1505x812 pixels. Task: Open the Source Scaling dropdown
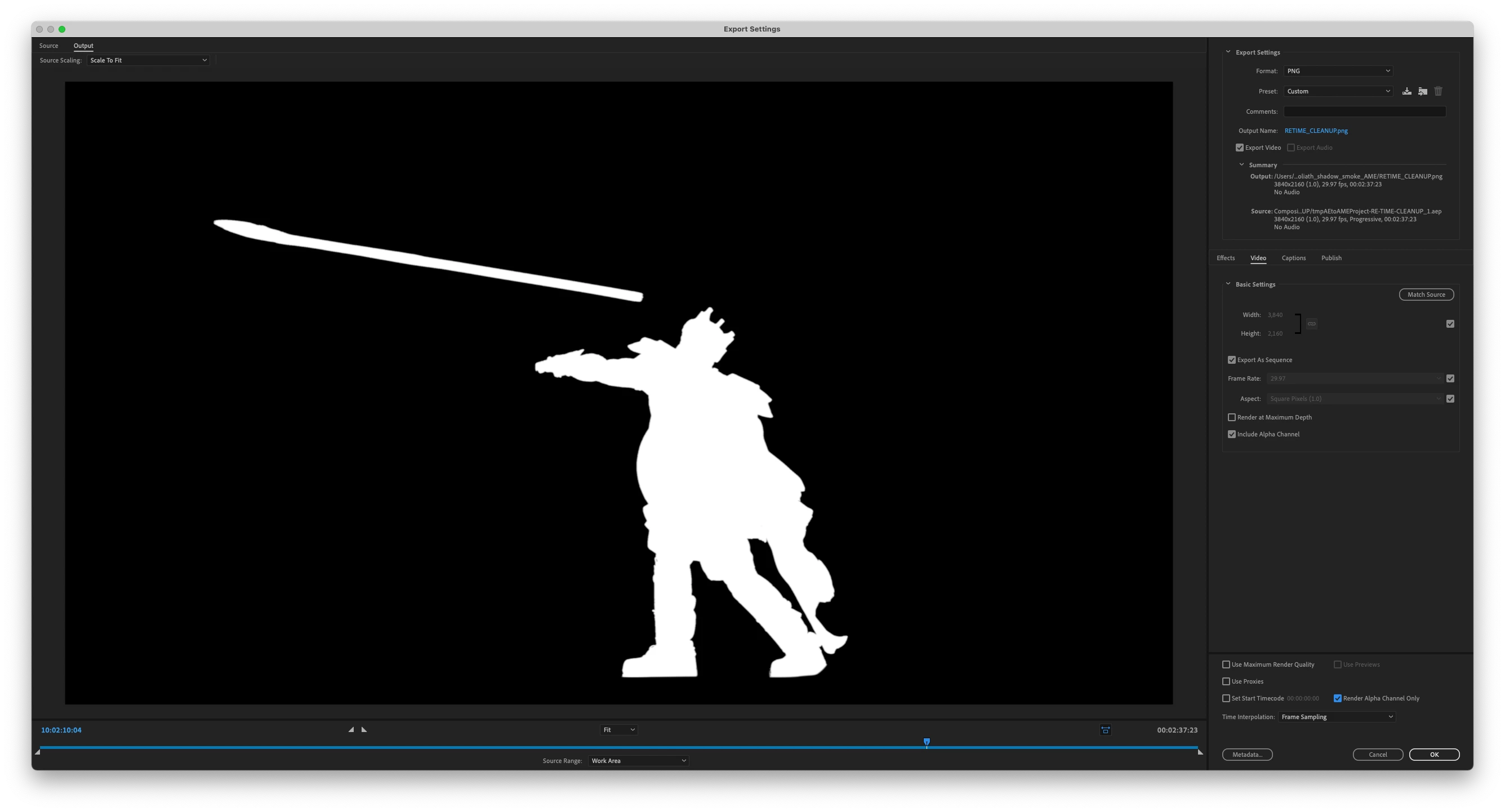148,60
